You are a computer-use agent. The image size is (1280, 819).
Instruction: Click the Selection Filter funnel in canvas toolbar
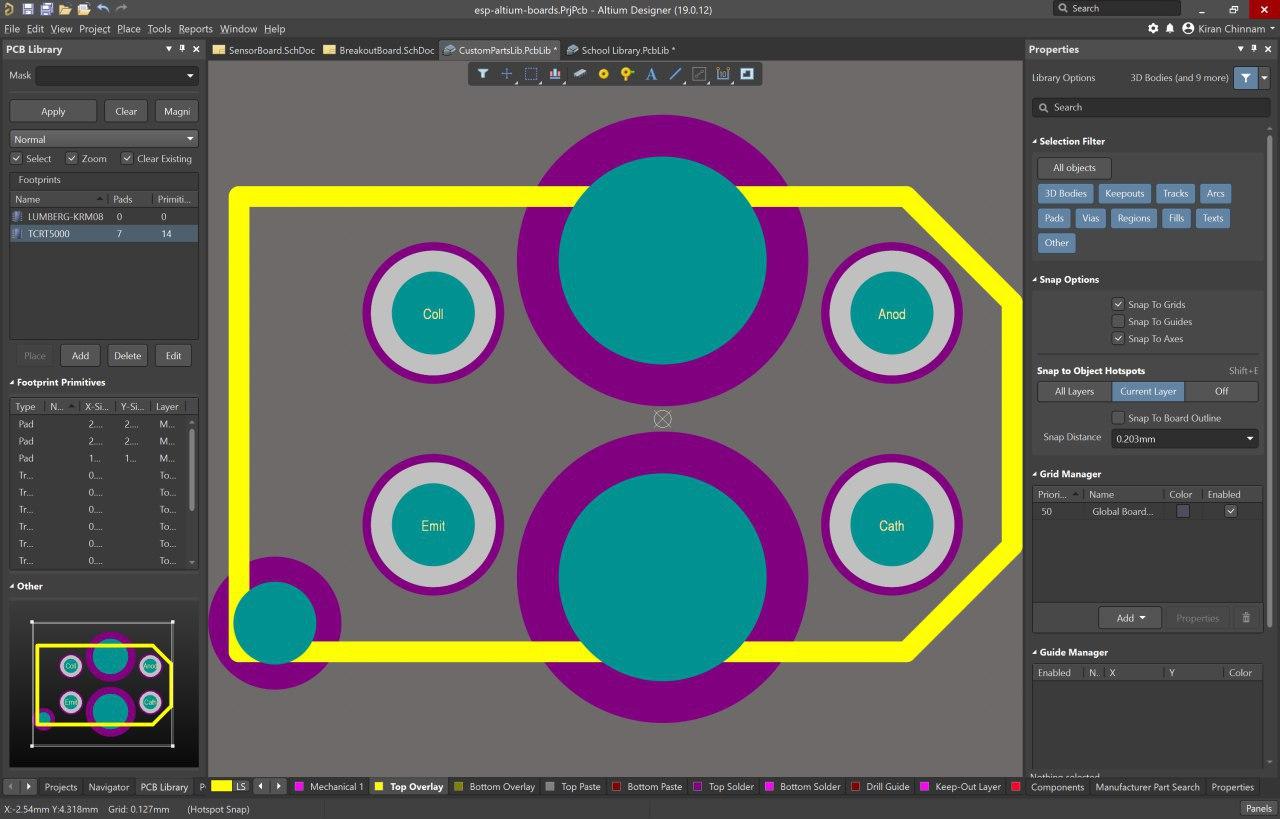coord(482,74)
